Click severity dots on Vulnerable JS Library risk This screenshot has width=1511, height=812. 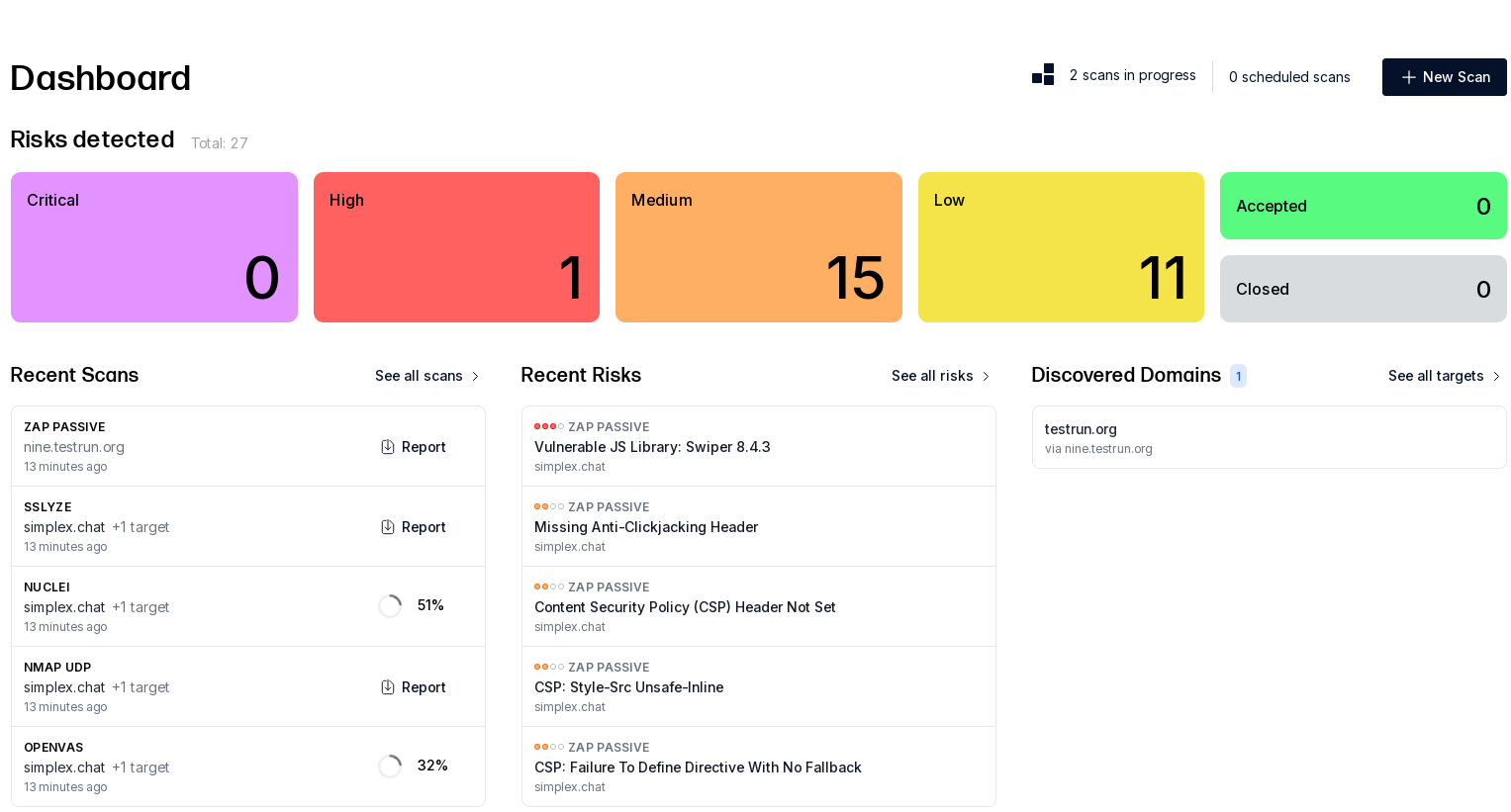pyautogui.click(x=549, y=426)
